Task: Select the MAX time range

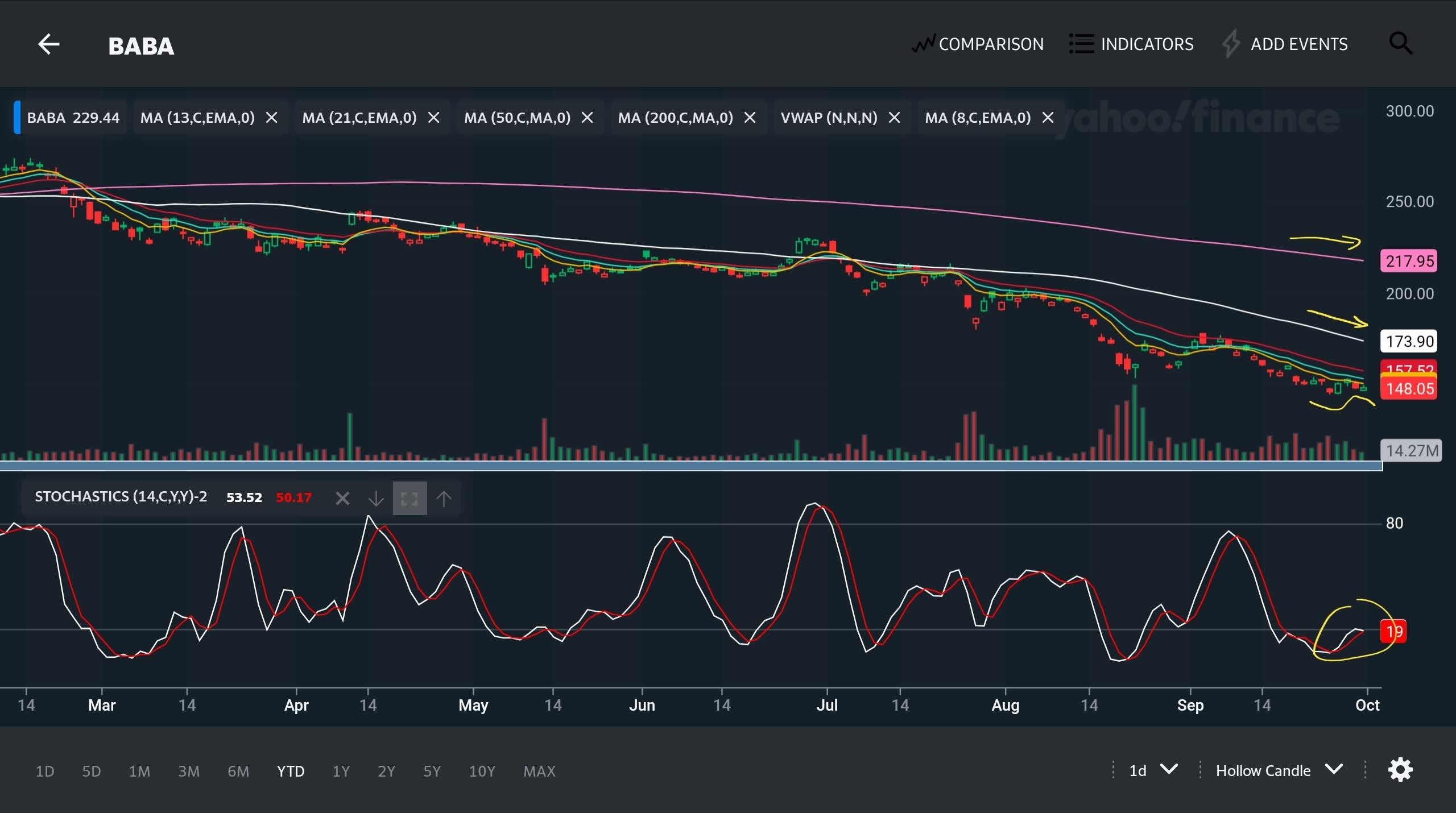Action: tap(539, 771)
